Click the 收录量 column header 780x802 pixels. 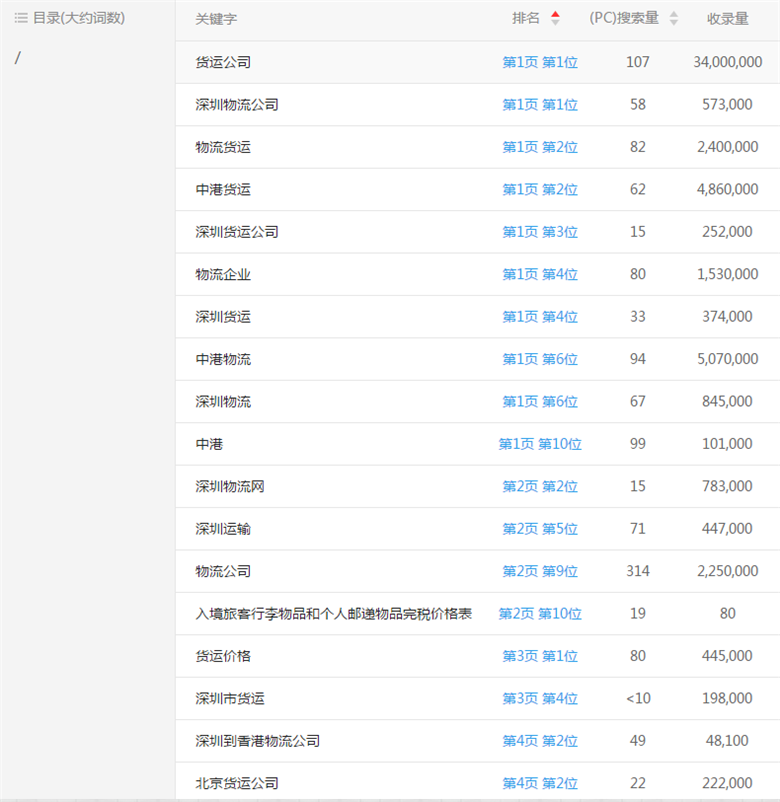point(727,19)
